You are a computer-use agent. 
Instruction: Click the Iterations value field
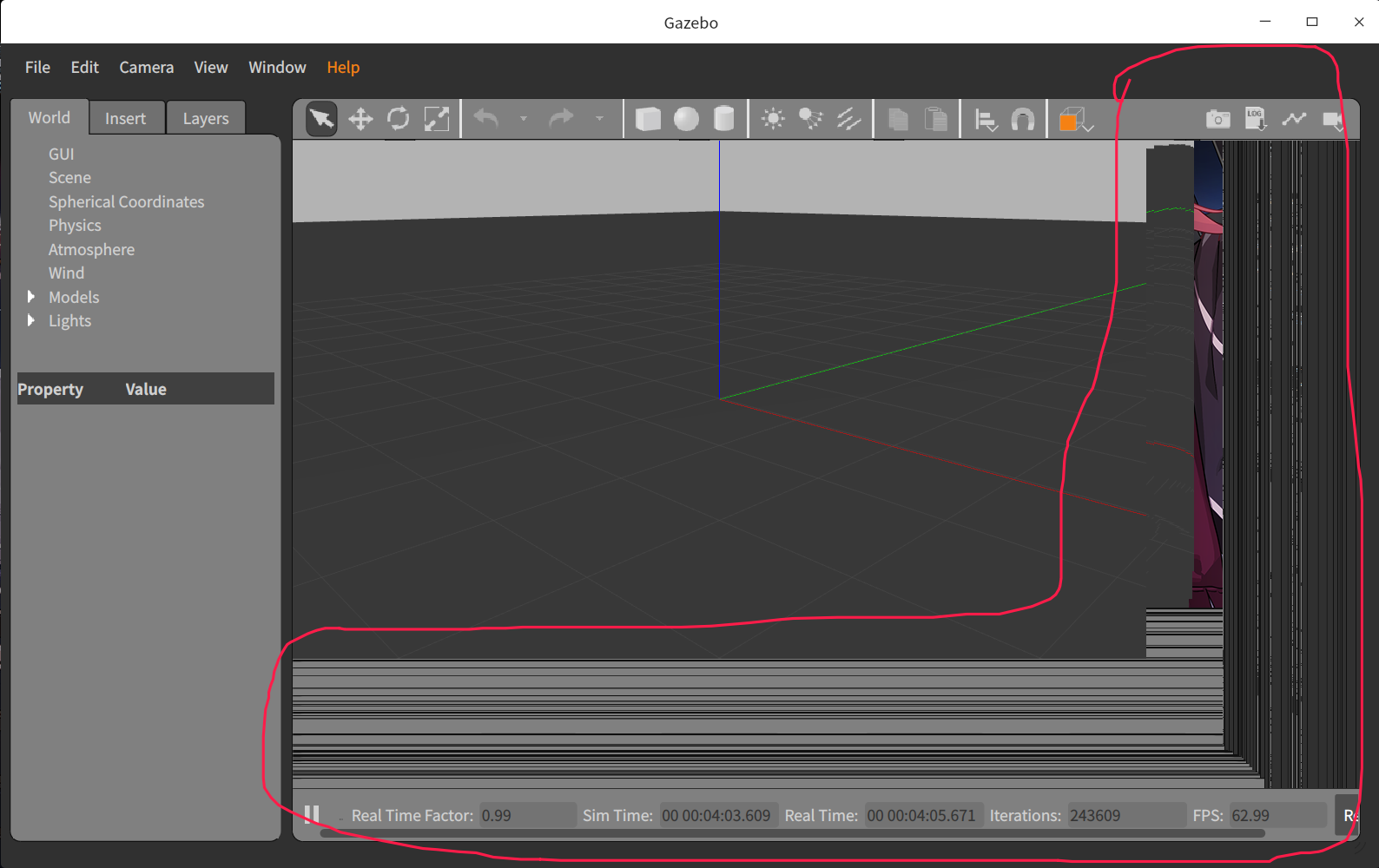point(1126,815)
